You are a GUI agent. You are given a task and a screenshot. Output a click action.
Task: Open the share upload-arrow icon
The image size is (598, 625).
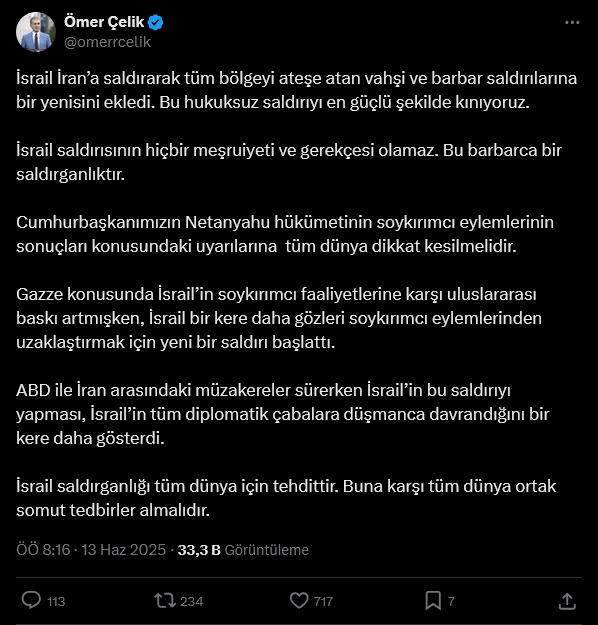(567, 601)
